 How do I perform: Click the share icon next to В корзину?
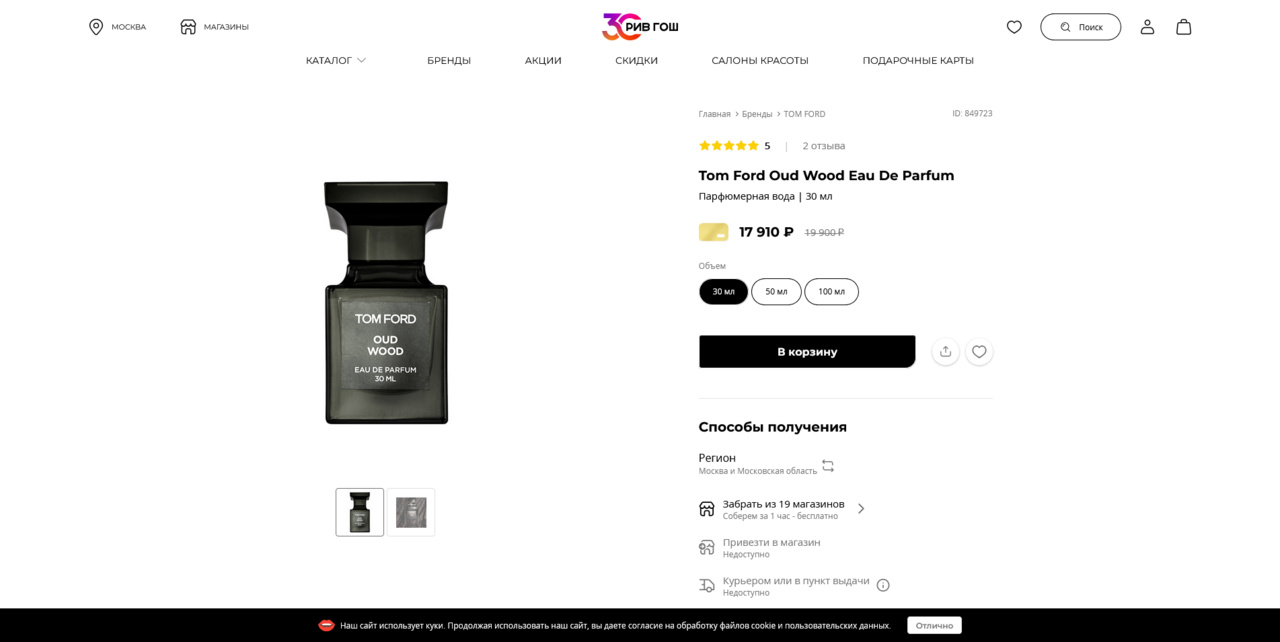[x=945, y=352]
